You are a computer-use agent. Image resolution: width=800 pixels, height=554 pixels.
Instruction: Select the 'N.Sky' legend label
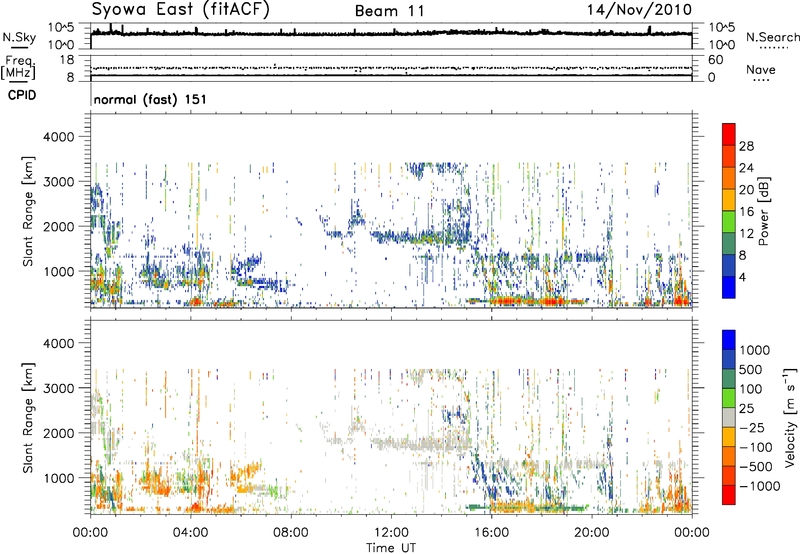coord(19,37)
